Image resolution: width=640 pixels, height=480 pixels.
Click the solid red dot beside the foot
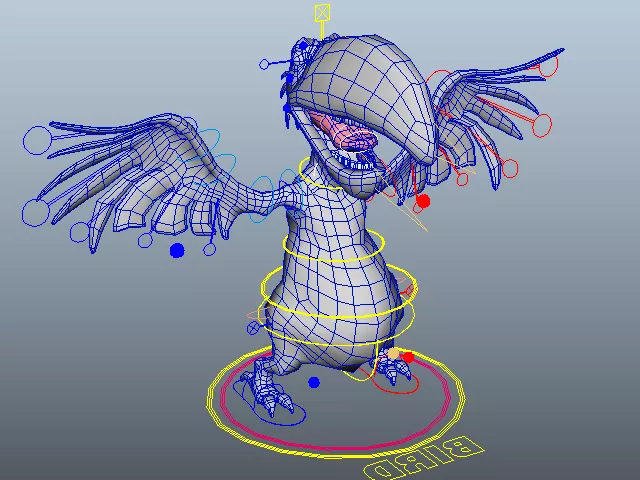408,358
